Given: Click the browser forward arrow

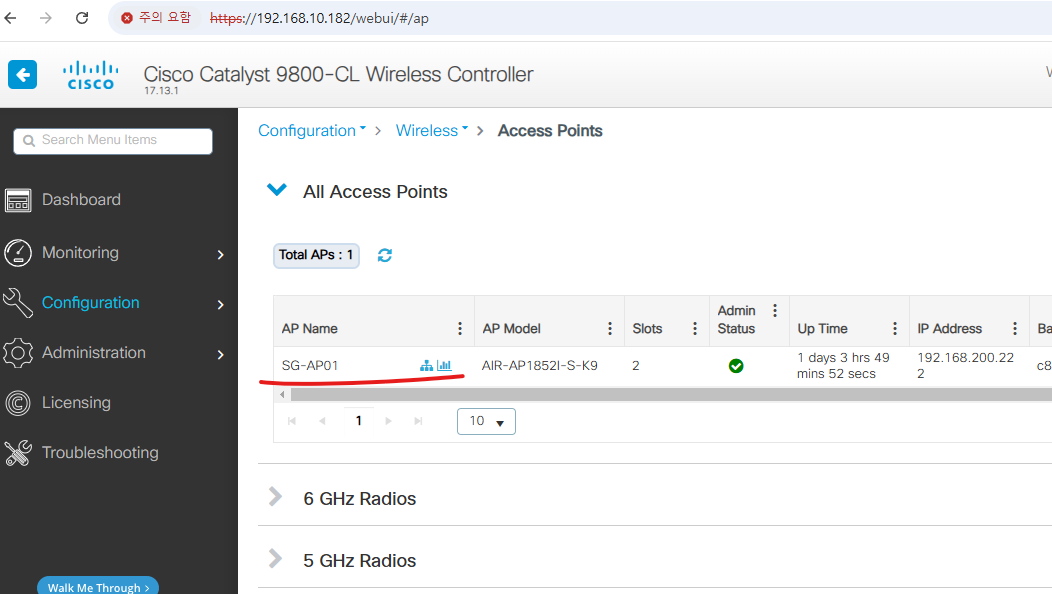Looking at the screenshot, I should (46, 18).
